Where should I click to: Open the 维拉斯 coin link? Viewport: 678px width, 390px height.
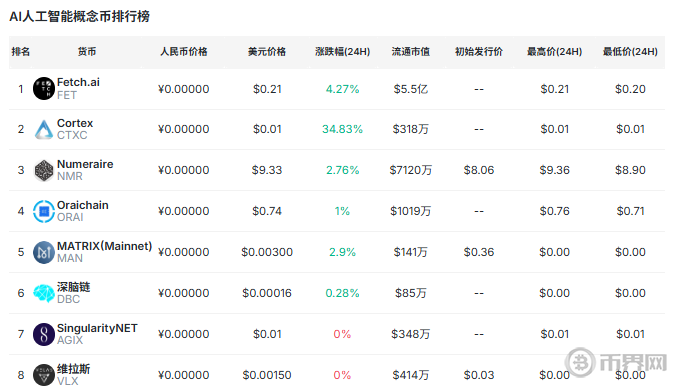pos(74,369)
